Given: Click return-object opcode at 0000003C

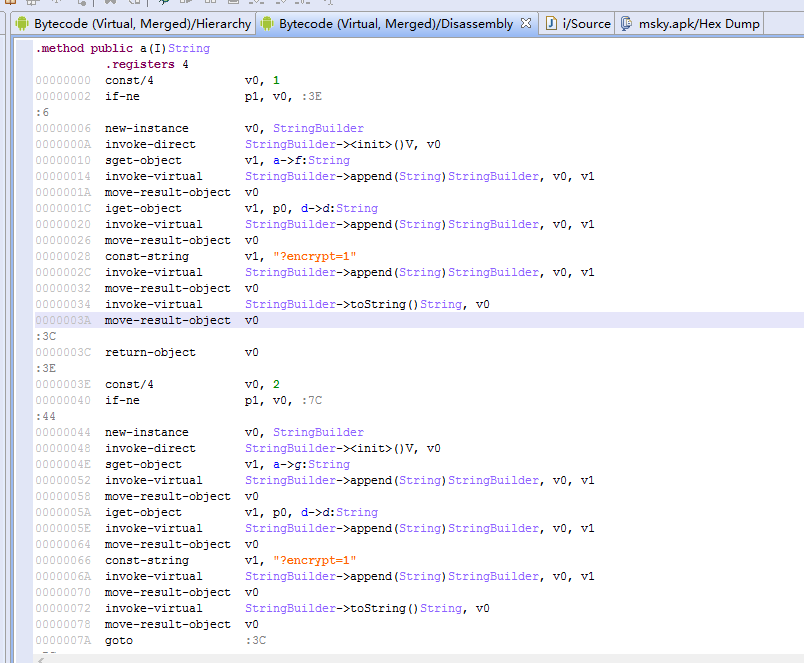Looking at the screenshot, I should [x=150, y=352].
